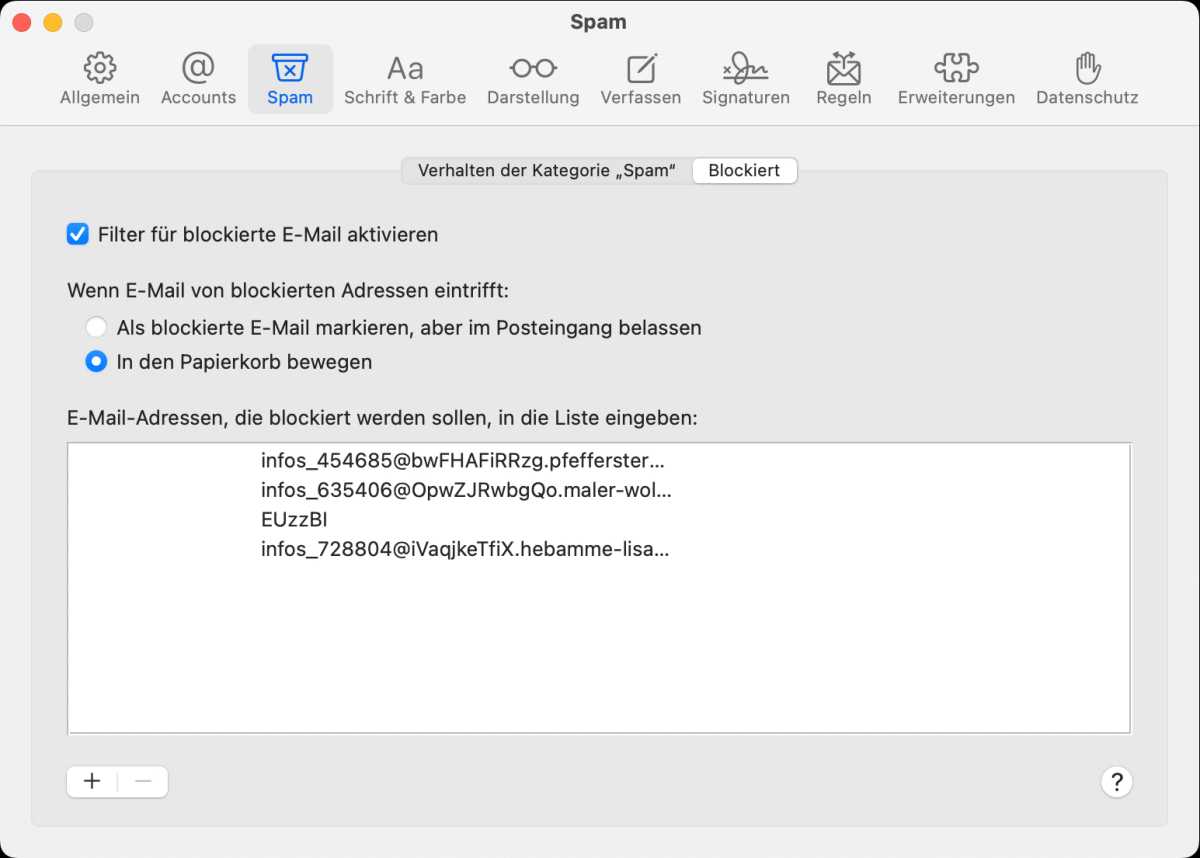Open the Datenschutz hand pane
Viewport: 1200px width, 858px height.
click(x=1087, y=79)
